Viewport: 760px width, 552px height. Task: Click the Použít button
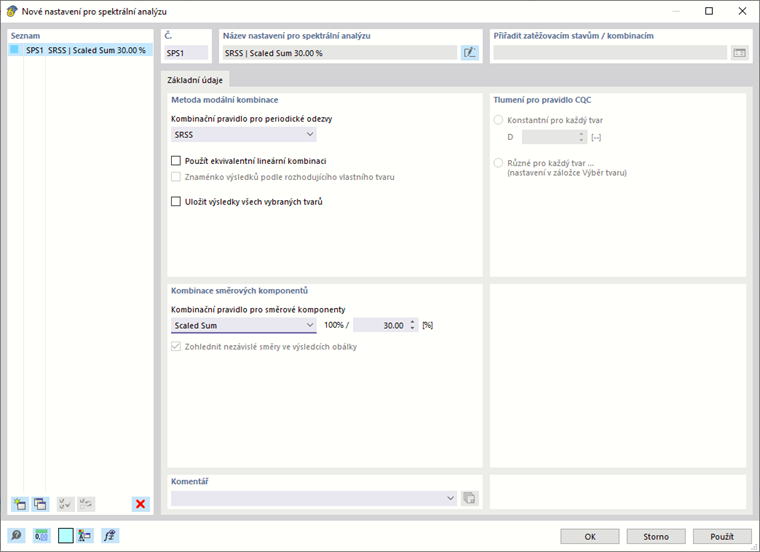pyautogui.click(x=722, y=536)
